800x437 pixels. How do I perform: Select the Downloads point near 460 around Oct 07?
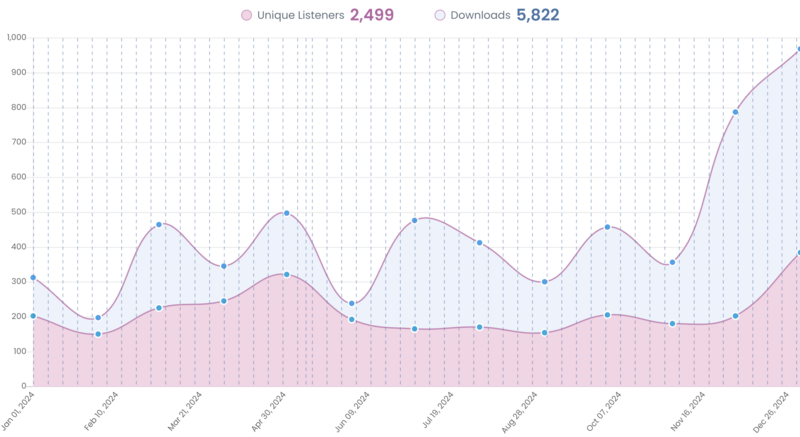(x=607, y=227)
